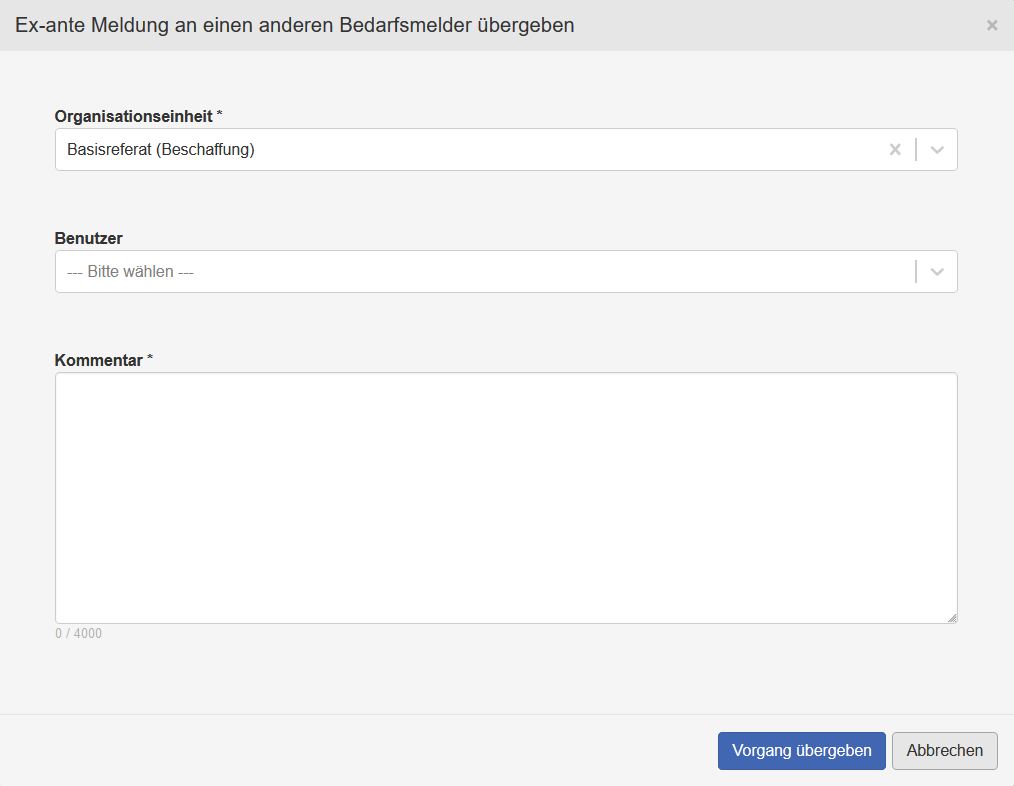Click the chevron beside Basisreferat (Beschaffung)

pyautogui.click(x=938, y=148)
